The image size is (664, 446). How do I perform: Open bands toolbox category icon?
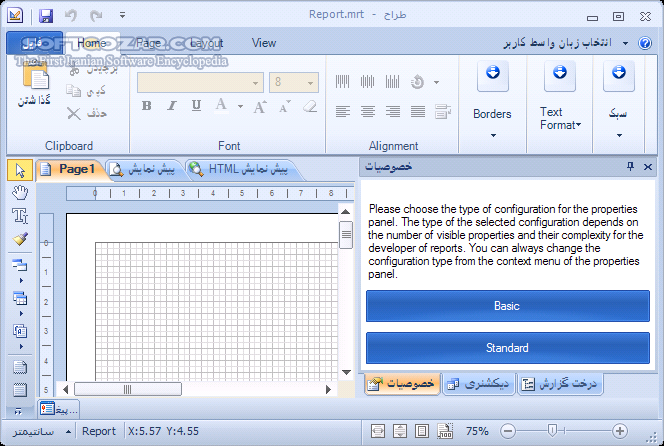[x=20, y=266]
